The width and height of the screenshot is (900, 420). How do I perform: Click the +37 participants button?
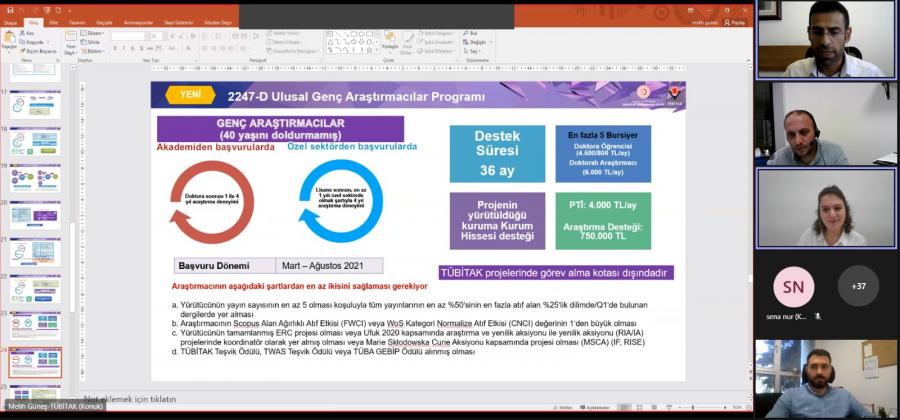858,286
